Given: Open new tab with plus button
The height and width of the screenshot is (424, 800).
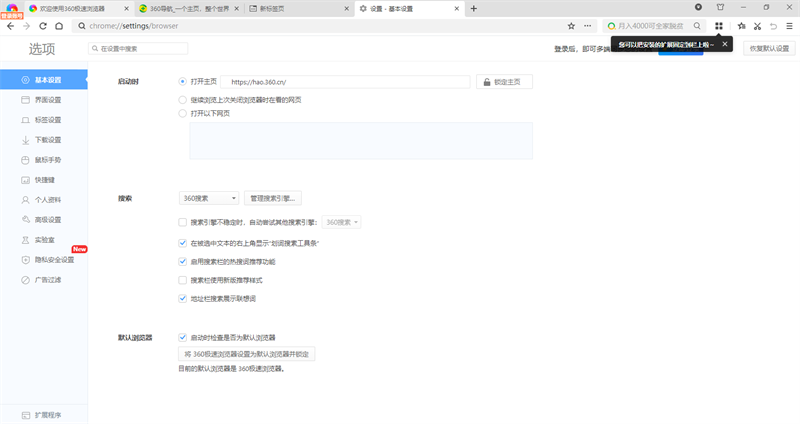Looking at the screenshot, I should [473, 8].
